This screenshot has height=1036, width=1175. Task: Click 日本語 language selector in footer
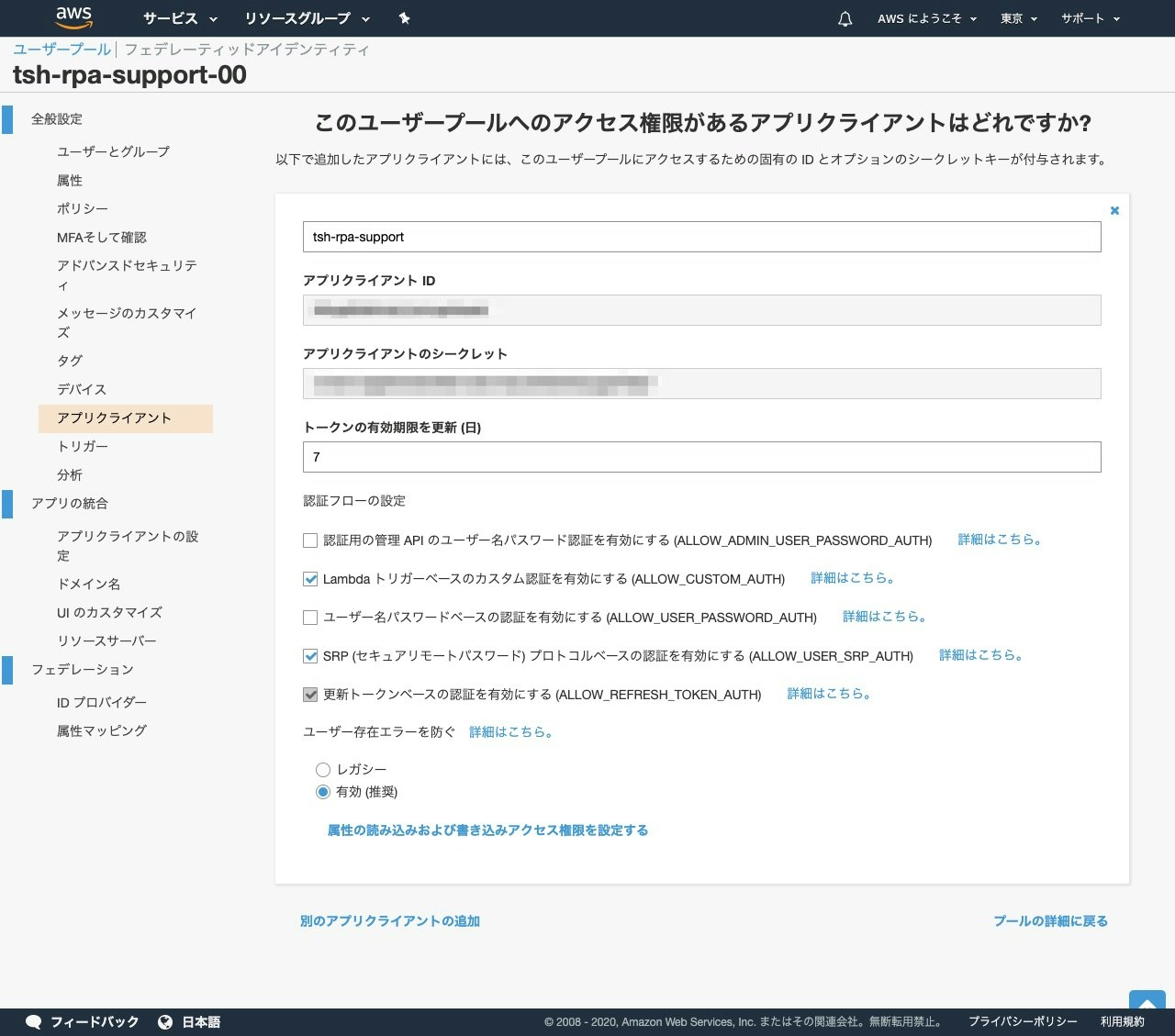click(x=201, y=1021)
